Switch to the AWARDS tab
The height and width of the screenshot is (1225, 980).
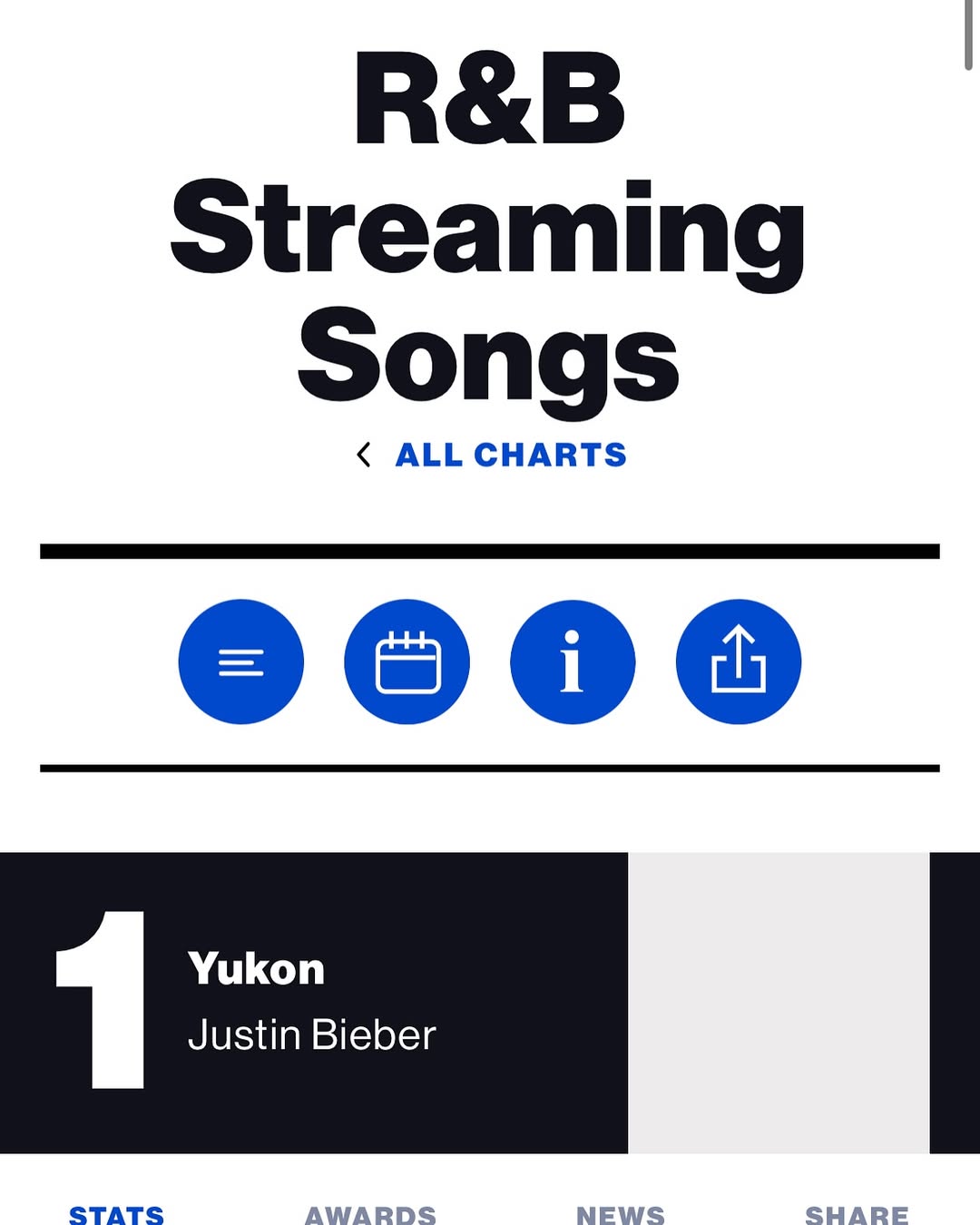click(370, 1215)
